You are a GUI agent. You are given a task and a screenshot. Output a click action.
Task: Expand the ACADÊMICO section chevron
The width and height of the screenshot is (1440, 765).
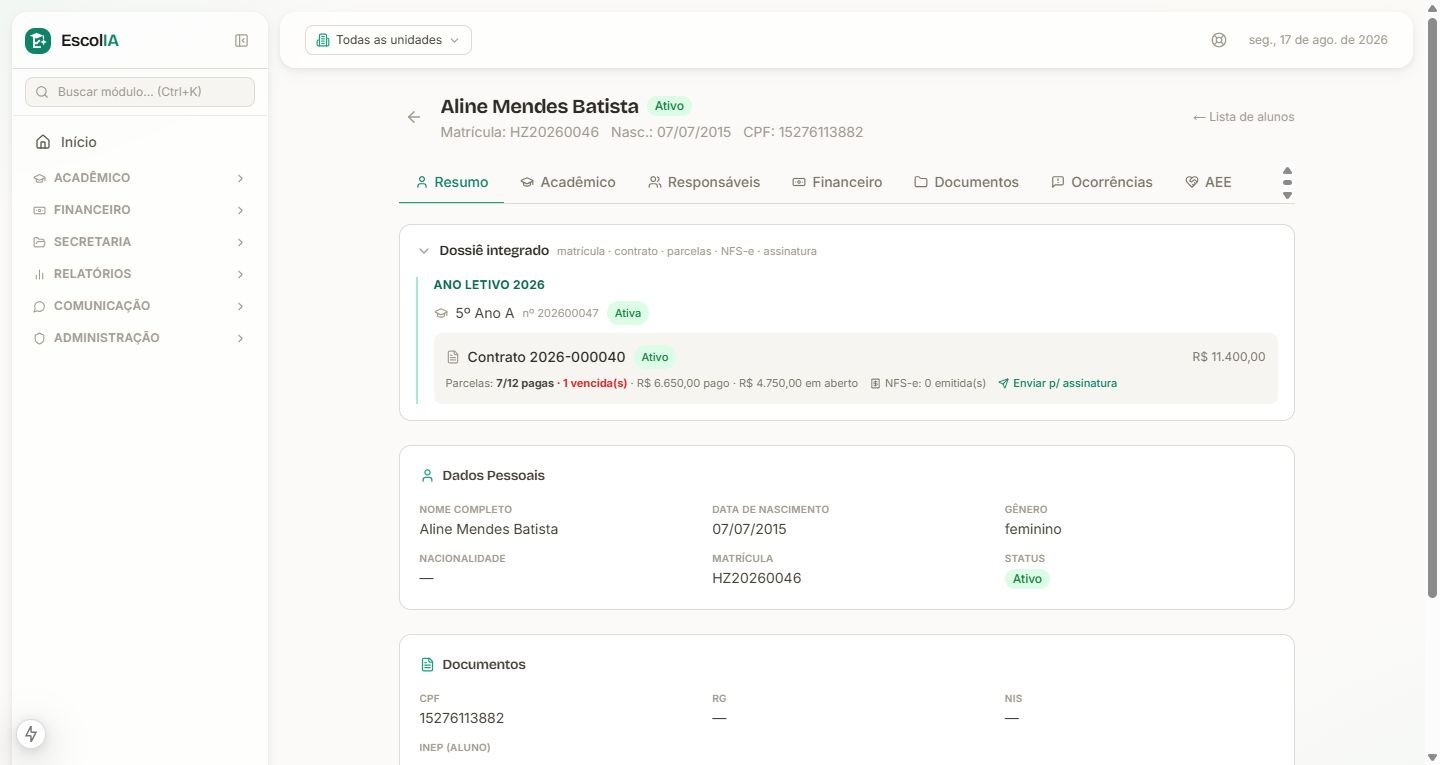pos(240,178)
